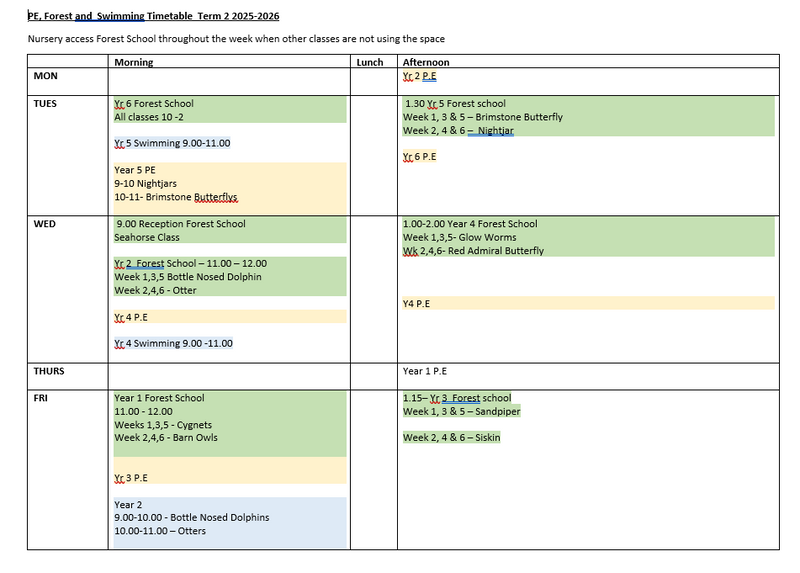The height and width of the screenshot is (573, 800).
Task: Click the Yr 6 P.E entry on Tuesday
Action: click(x=420, y=157)
